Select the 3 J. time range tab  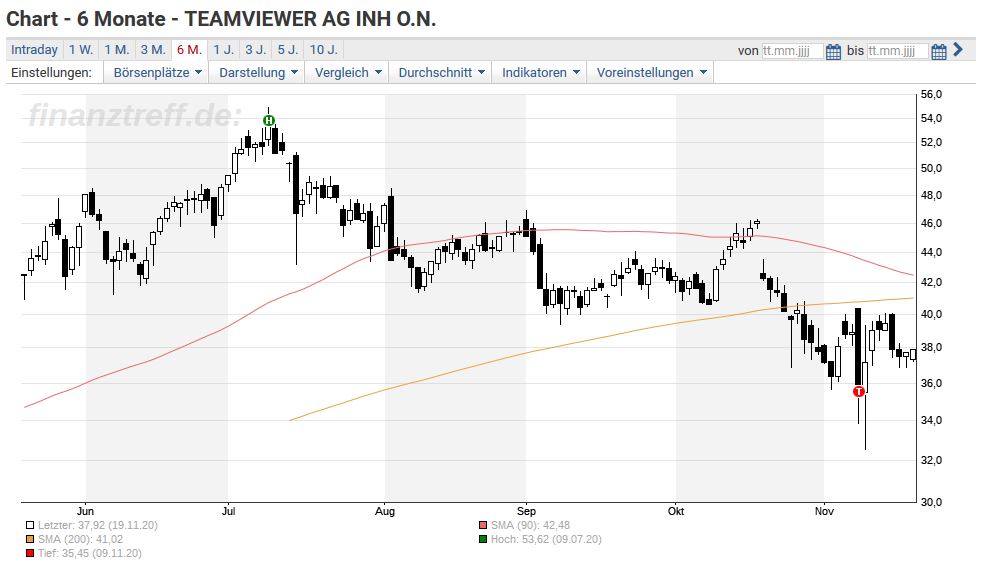point(256,50)
